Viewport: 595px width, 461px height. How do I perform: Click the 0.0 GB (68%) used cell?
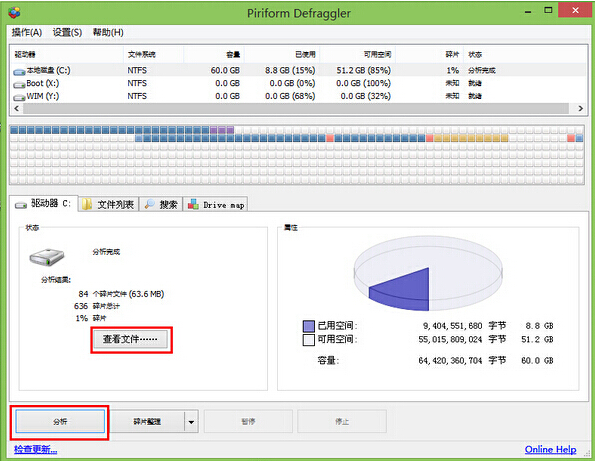pyautogui.click(x=290, y=96)
